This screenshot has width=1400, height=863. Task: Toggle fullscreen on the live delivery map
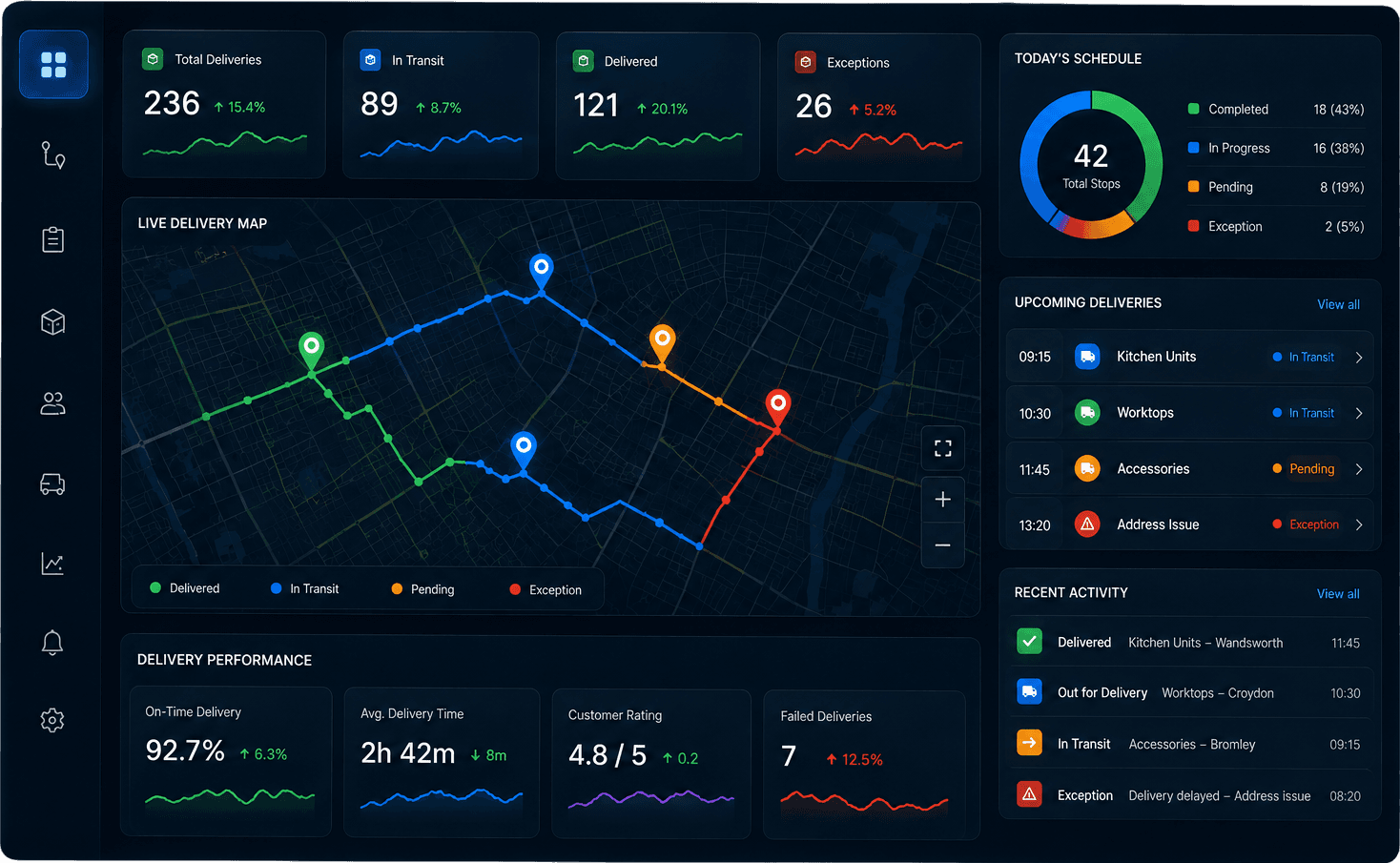pos(943,448)
